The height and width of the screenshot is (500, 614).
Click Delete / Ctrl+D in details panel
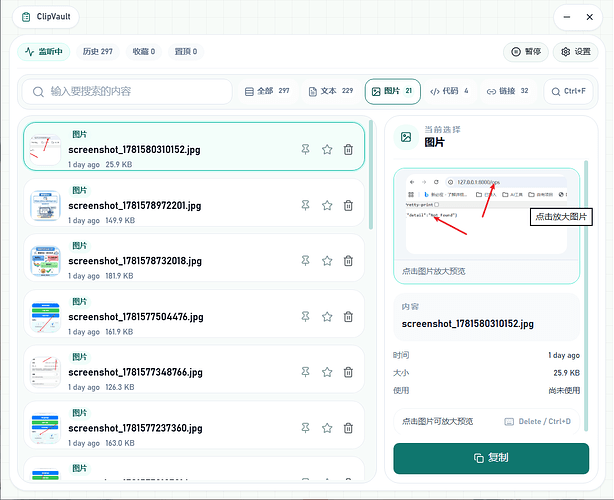click(537, 421)
